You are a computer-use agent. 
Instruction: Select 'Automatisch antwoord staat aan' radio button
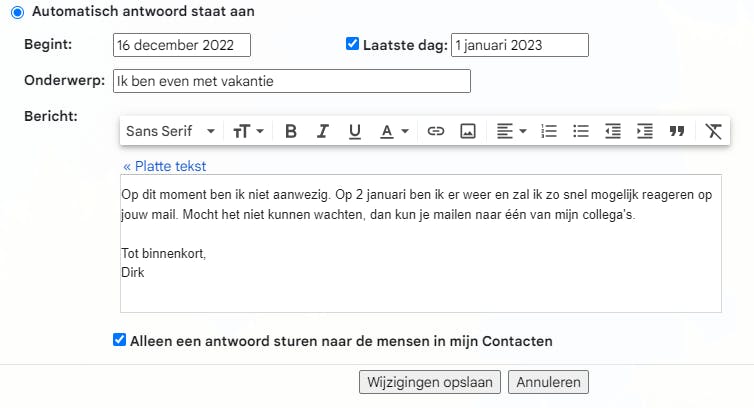tap(17, 12)
